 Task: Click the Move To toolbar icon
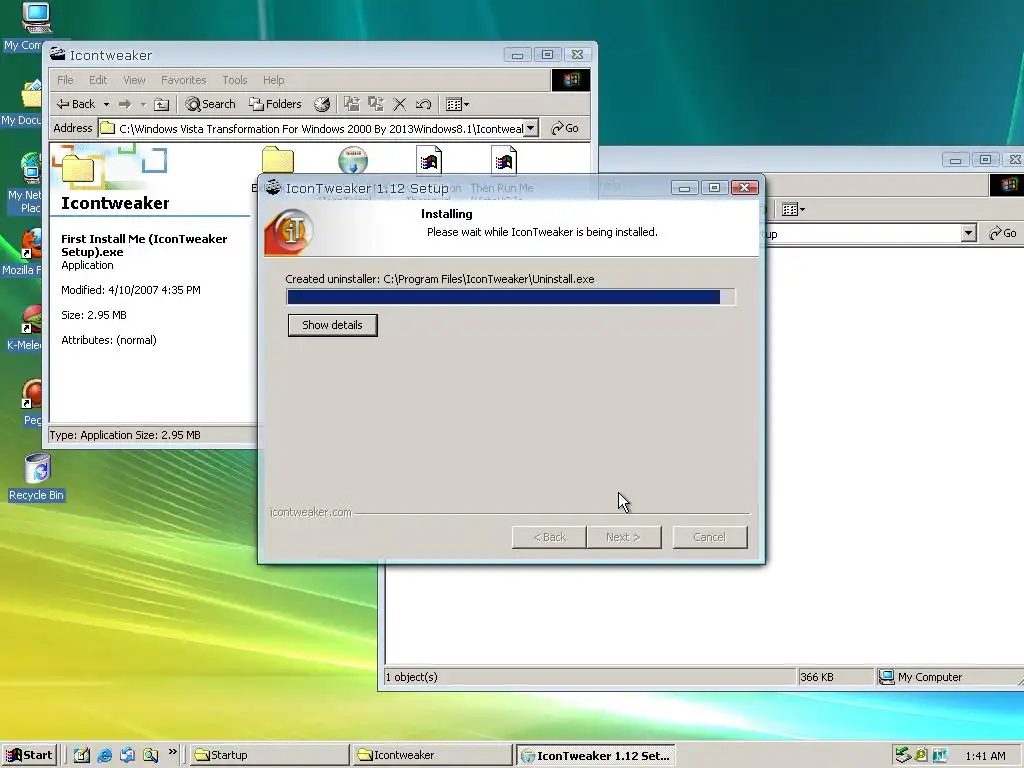pos(351,104)
